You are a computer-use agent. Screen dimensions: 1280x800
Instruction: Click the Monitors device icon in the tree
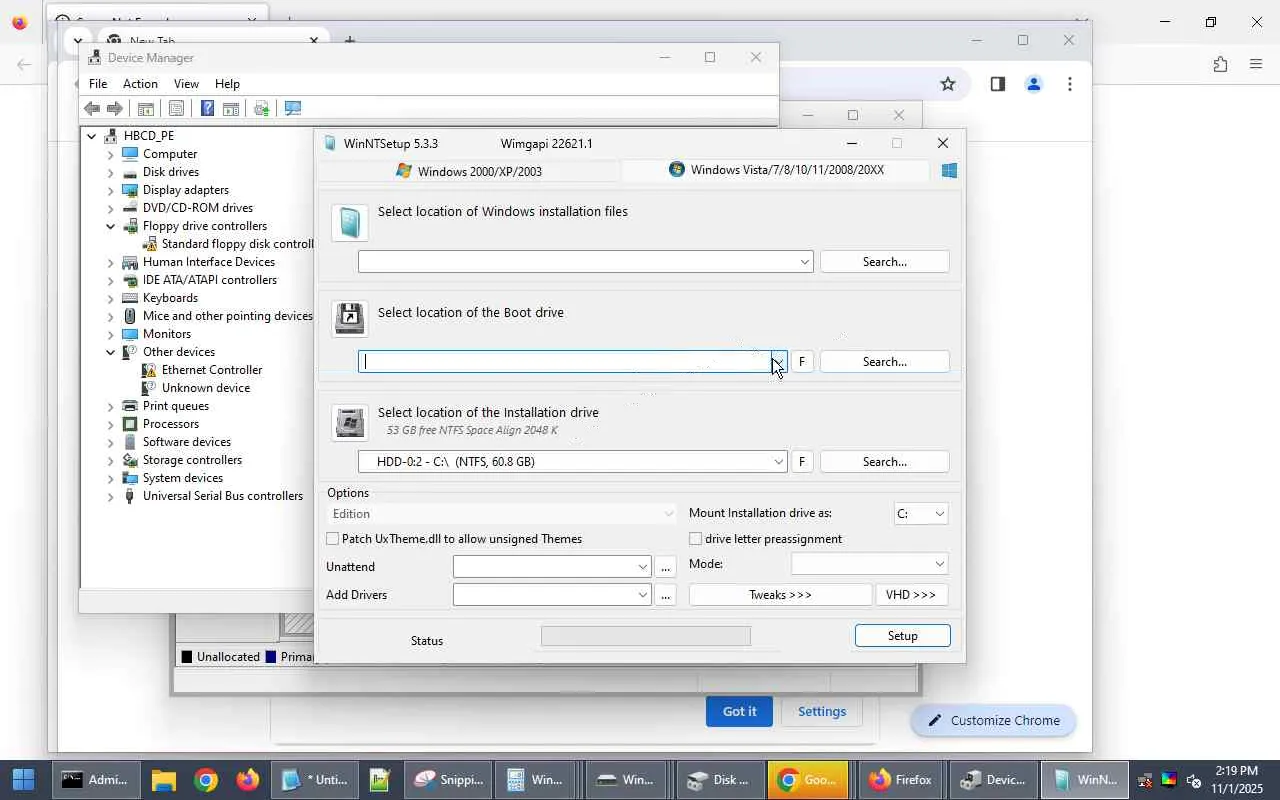130,334
